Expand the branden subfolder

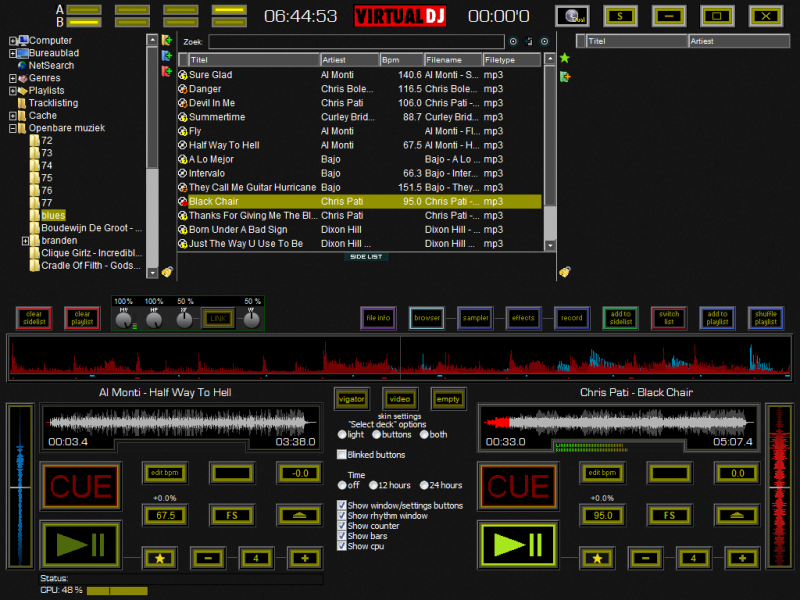click(25, 241)
